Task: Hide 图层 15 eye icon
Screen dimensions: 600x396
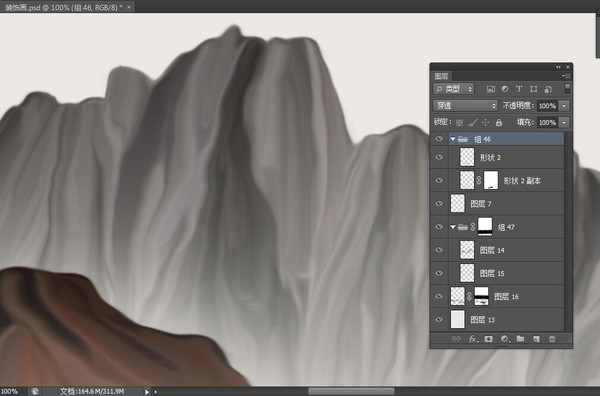Action: pyautogui.click(x=439, y=273)
